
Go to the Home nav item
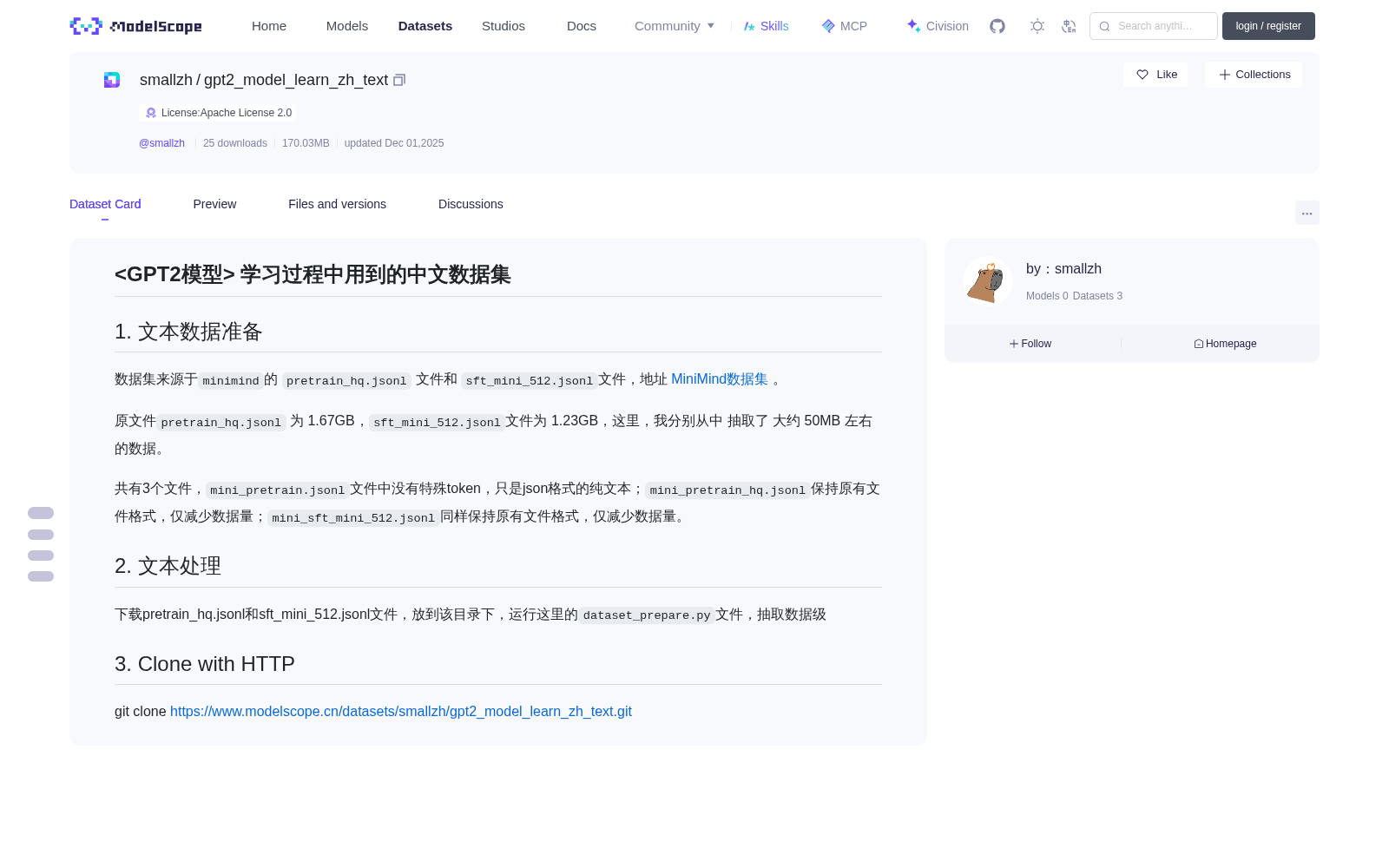pos(269,26)
